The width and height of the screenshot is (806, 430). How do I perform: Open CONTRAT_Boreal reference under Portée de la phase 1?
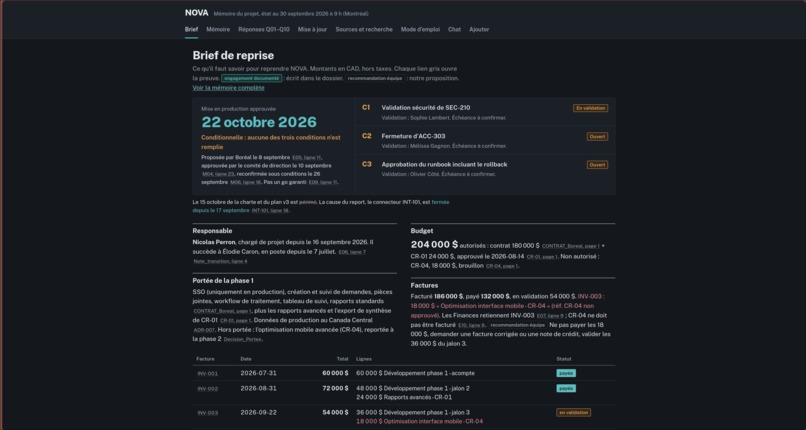pyautogui.click(x=223, y=311)
